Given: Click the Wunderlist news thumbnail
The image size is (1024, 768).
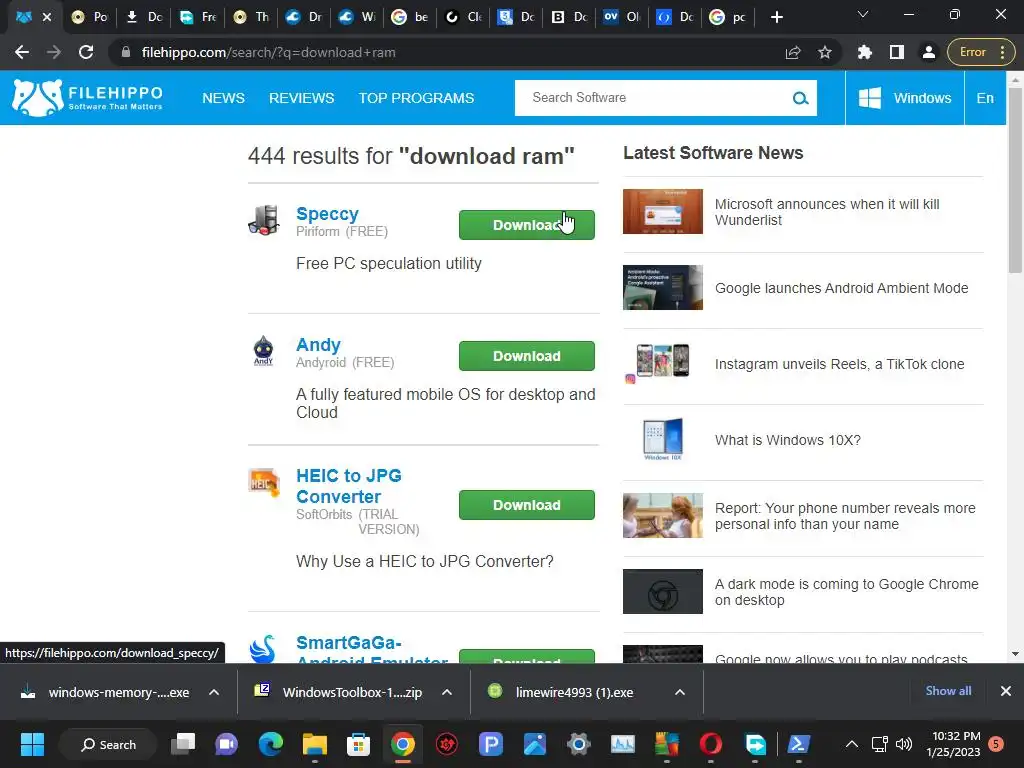Looking at the screenshot, I should (663, 212).
